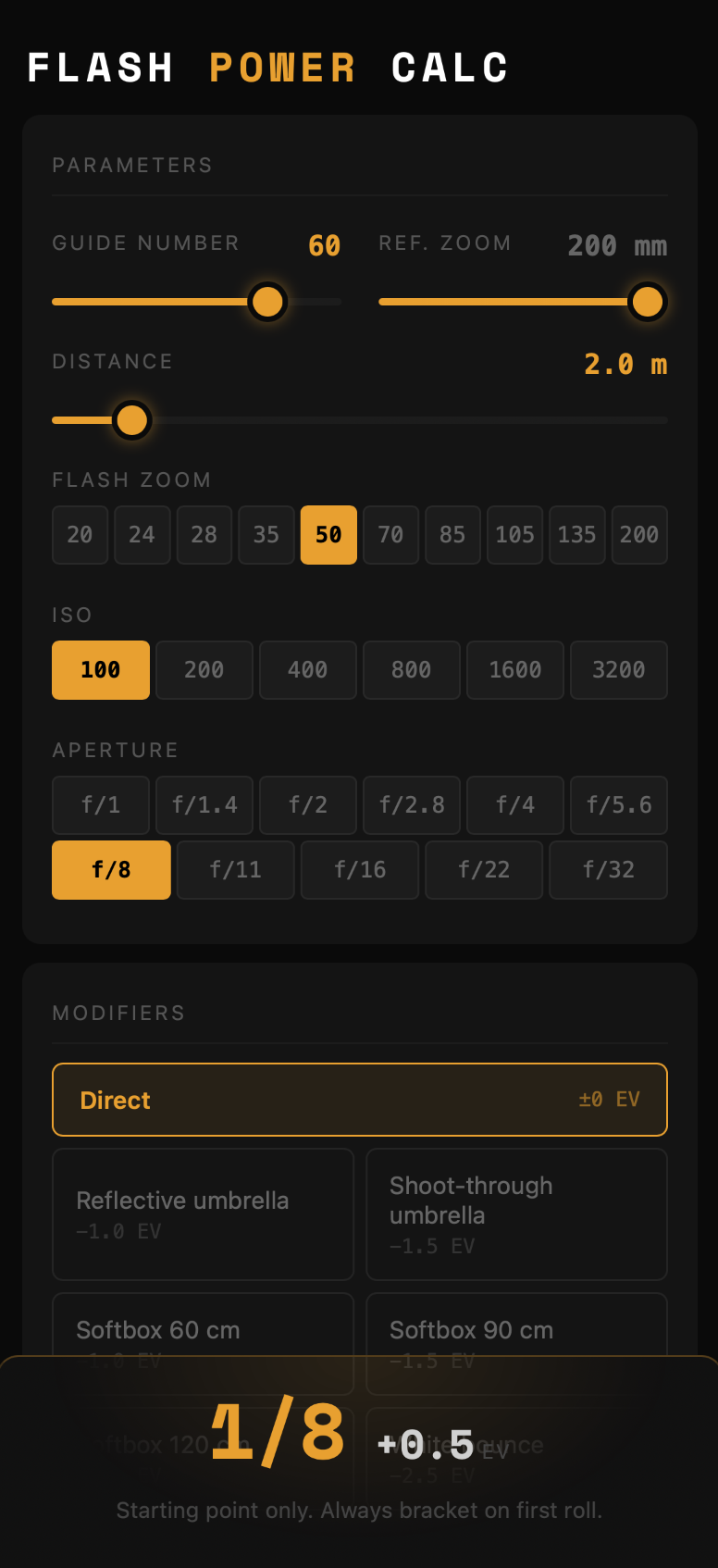Switch ISO to 1600

[x=515, y=670]
